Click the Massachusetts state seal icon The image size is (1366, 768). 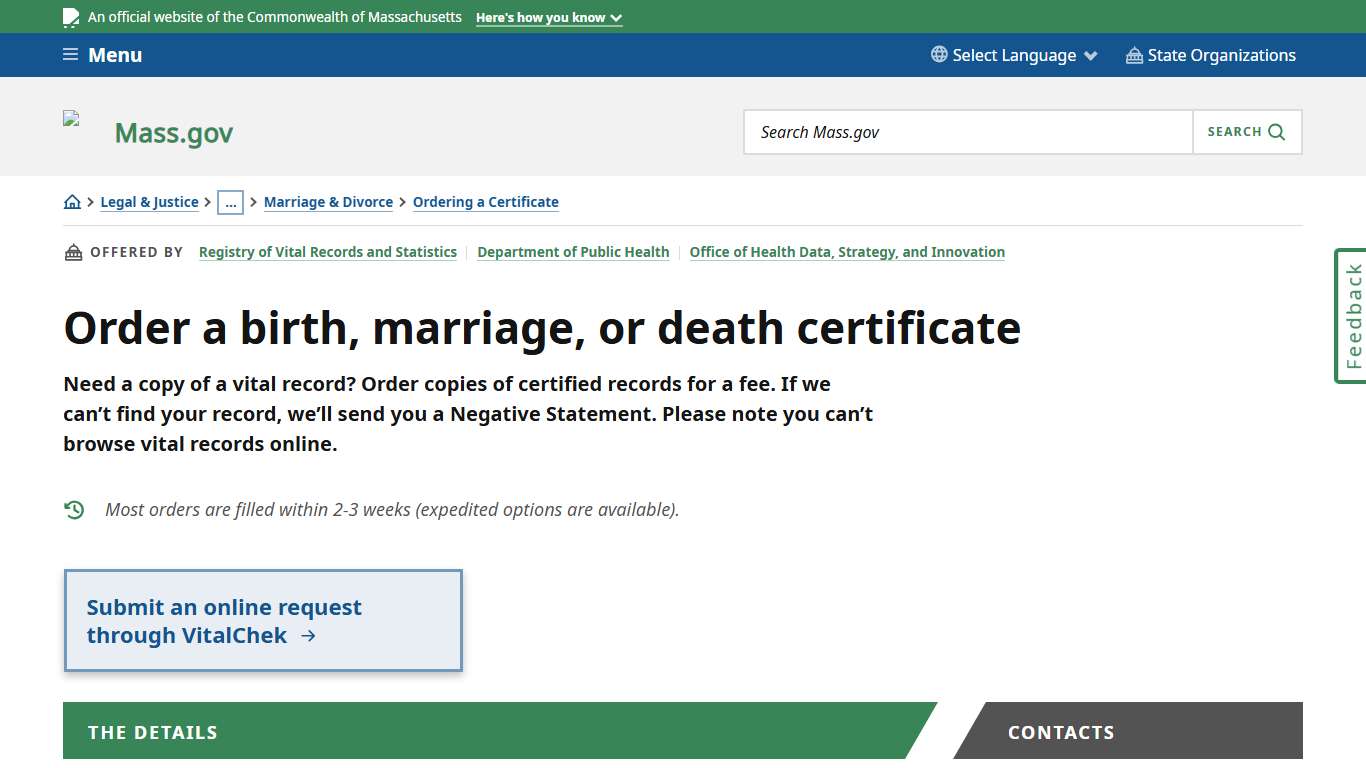click(x=70, y=16)
